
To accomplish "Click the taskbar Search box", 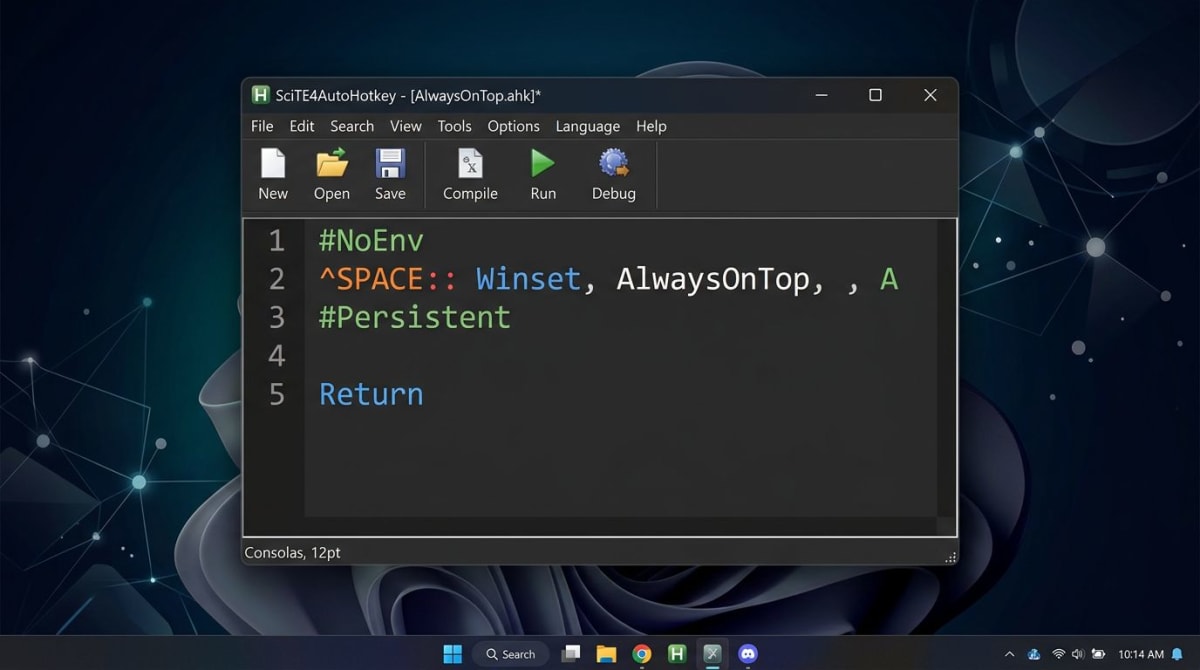I will (511, 654).
